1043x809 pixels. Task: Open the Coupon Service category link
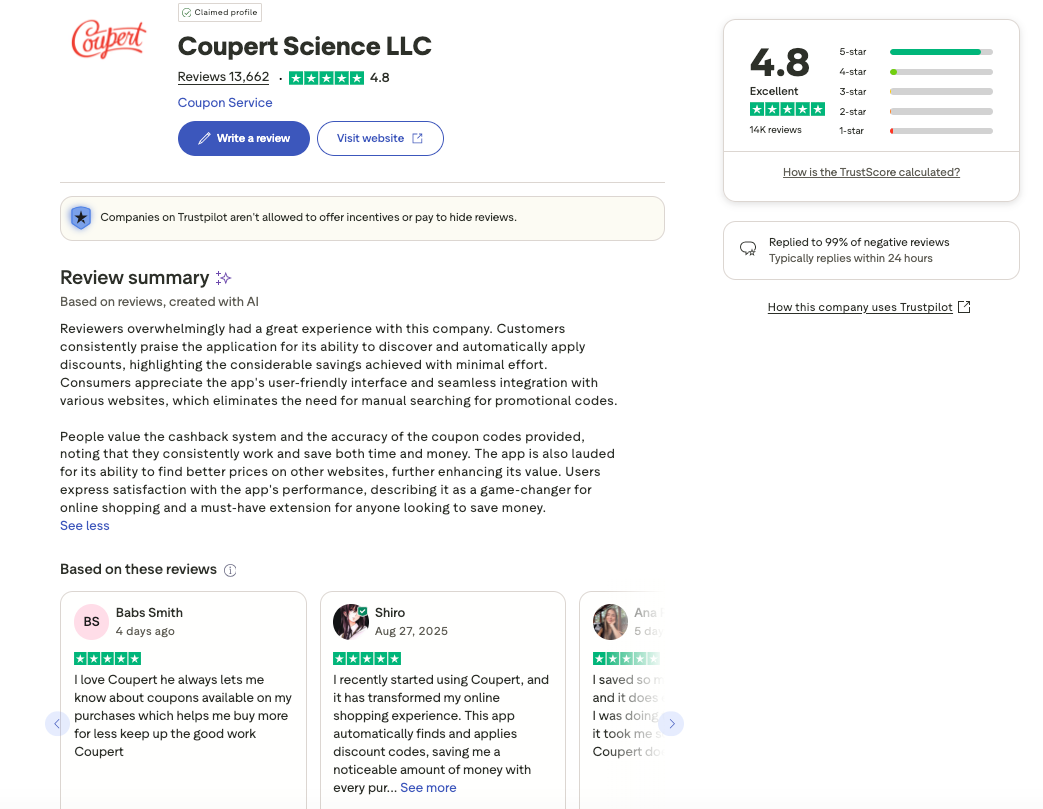(225, 102)
